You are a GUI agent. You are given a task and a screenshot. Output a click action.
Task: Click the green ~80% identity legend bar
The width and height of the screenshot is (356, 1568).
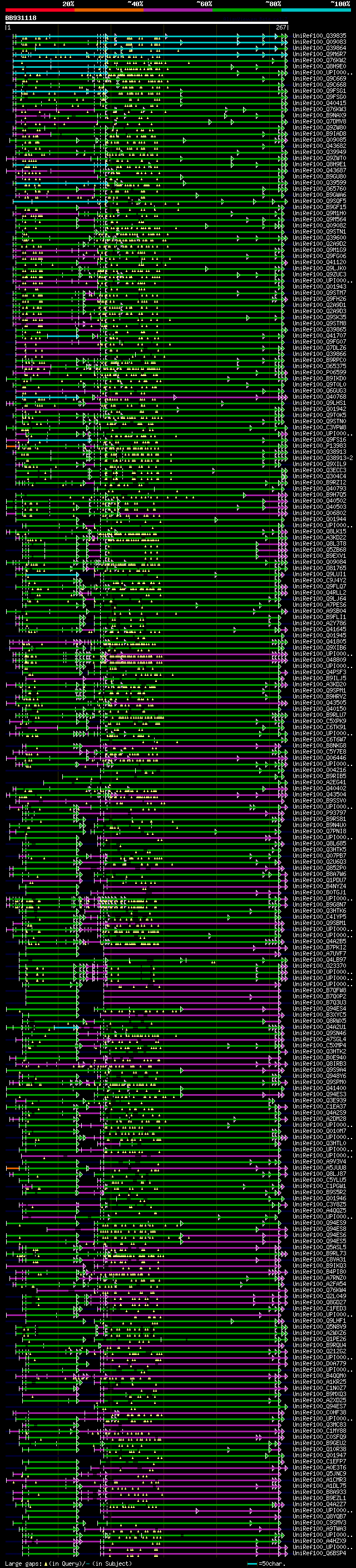[x=247, y=10]
